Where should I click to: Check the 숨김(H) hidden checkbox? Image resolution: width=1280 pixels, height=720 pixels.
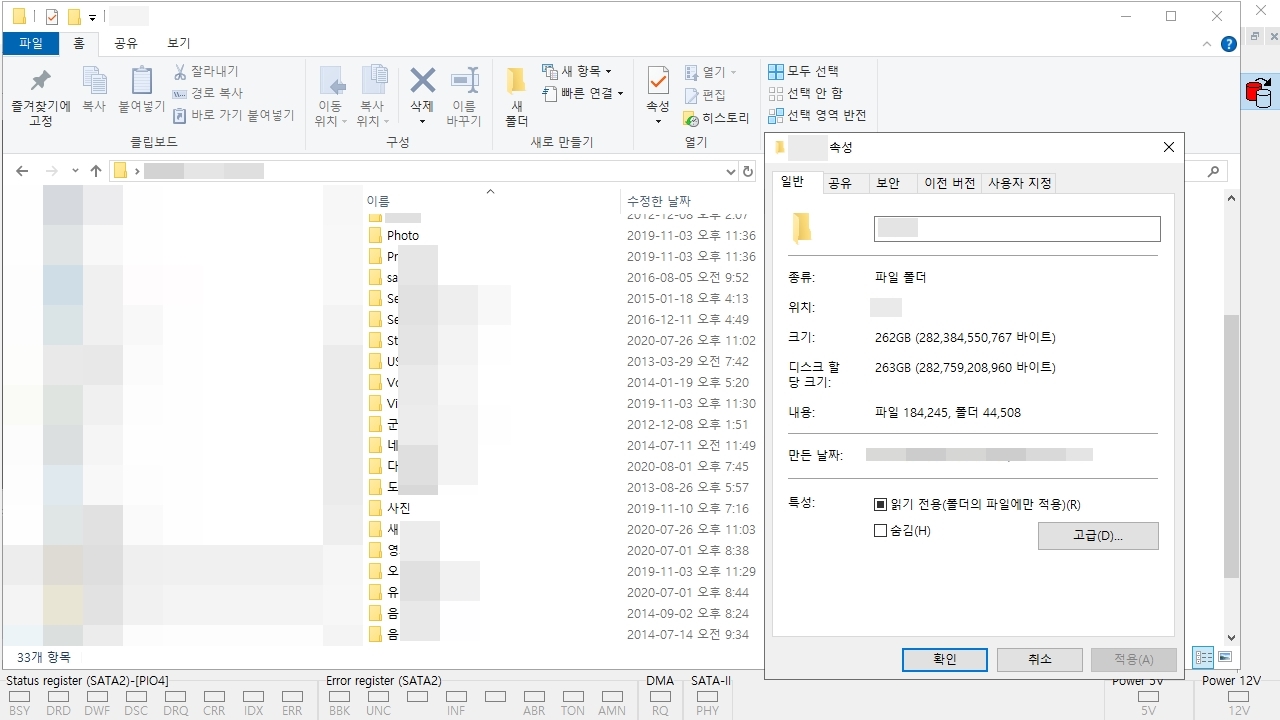pos(881,531)
